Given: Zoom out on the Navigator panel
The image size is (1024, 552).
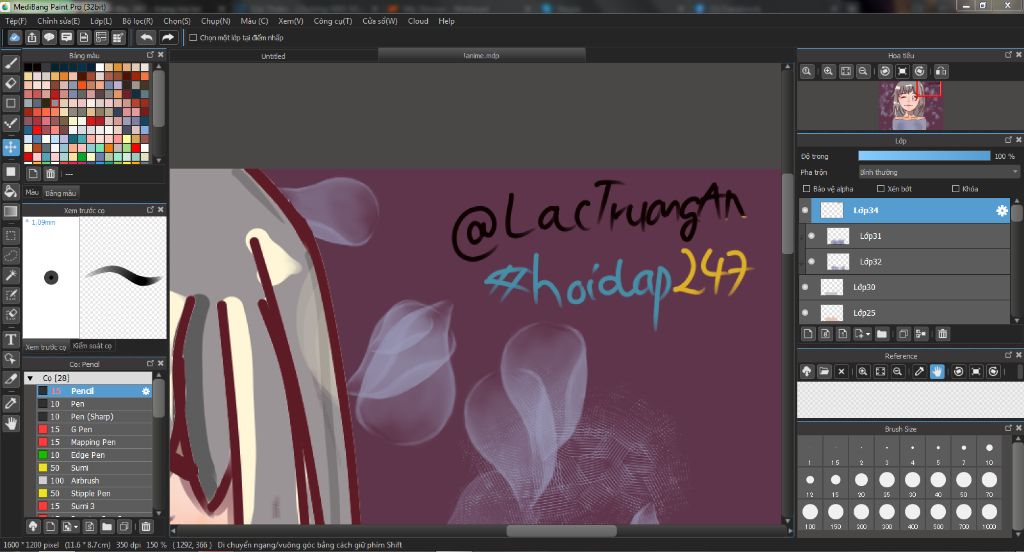Looking at the screenshot, I should [x=863, y=71].
